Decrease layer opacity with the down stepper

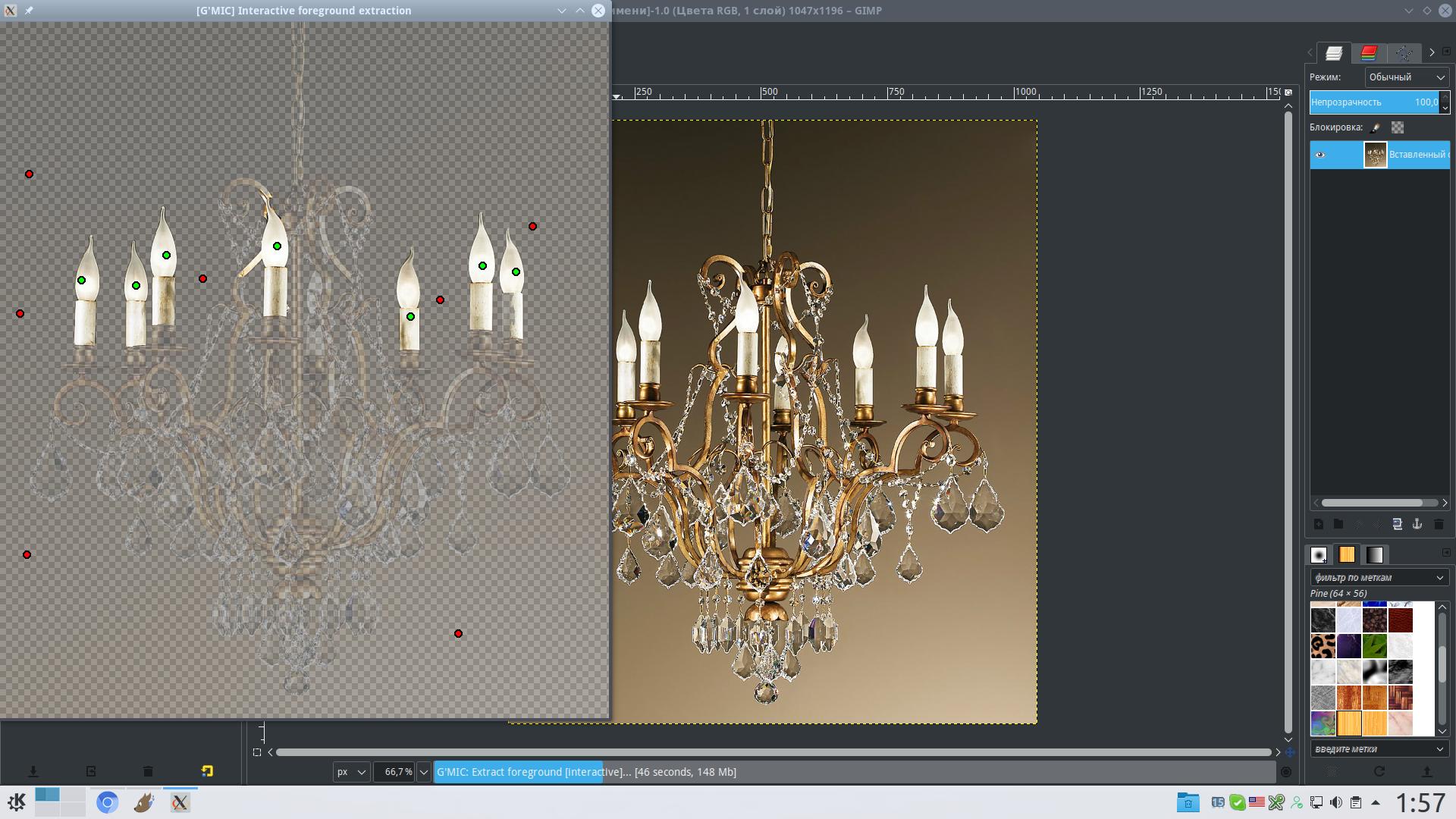[1445, 108]
